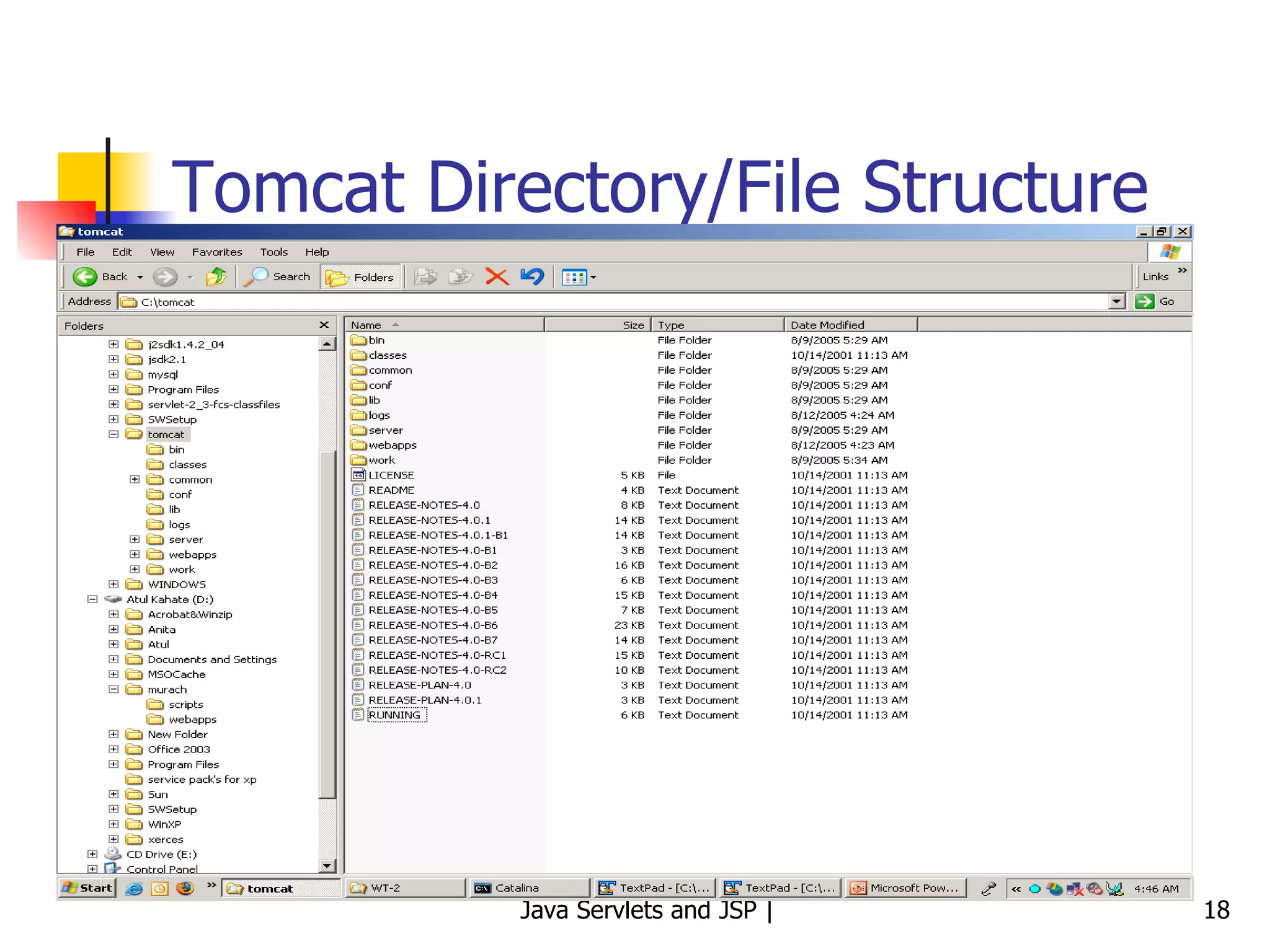
Task: Collapse the Atul Kahate (D:) drive node
Action: click(x=92, y=599)
